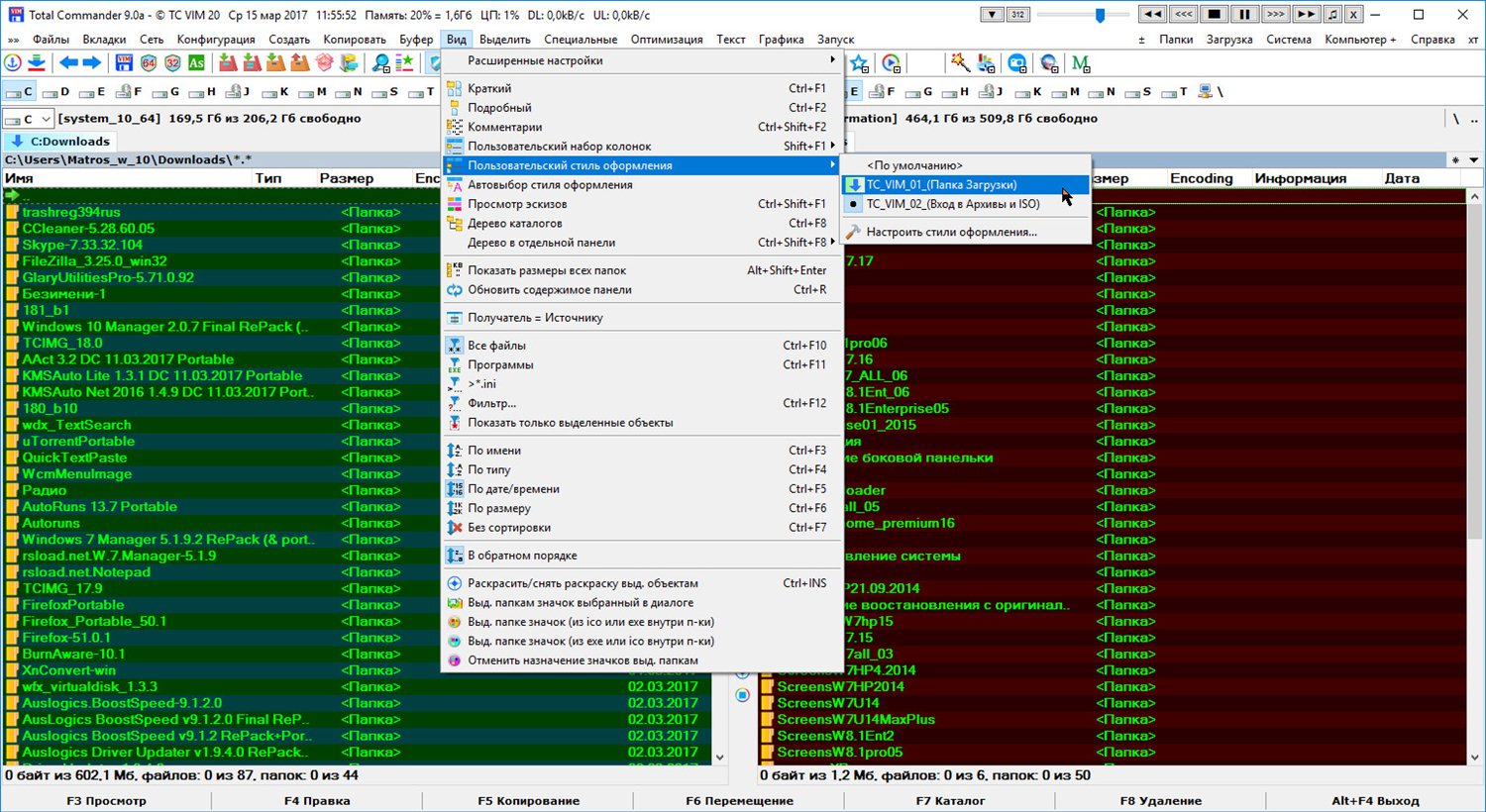Image resolution: width=1486 pixels, height=812 pixels.
Task: Click the magnifier search toolbar icon
Action: 380,62
